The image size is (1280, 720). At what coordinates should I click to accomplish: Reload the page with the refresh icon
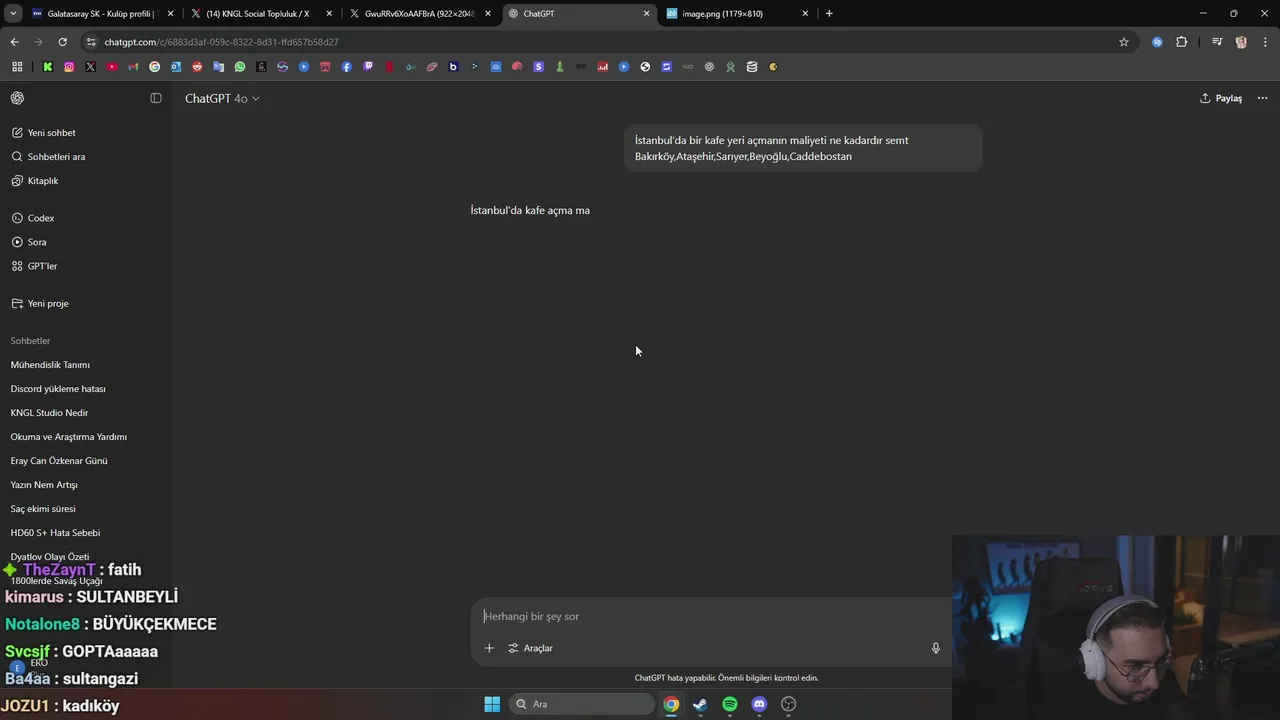(62, 42)
